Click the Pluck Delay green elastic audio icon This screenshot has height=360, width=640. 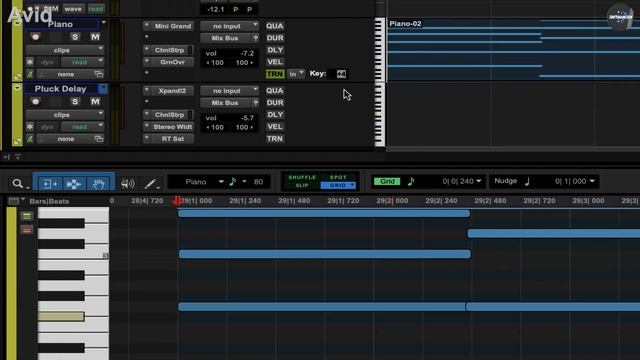pyautogui.click(x=30, y=139)
